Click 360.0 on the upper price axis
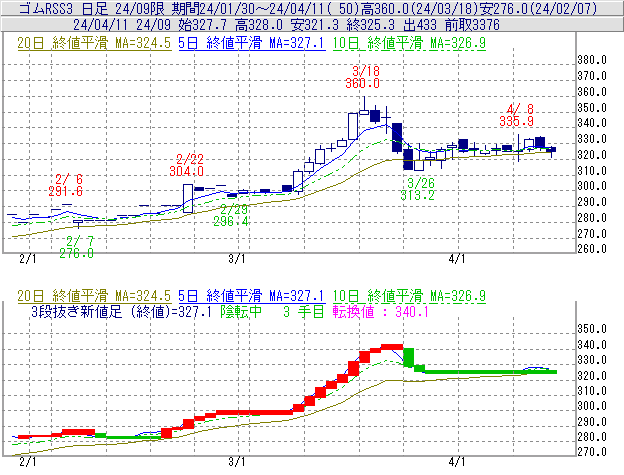624x475 pixels. pos(592,92)
